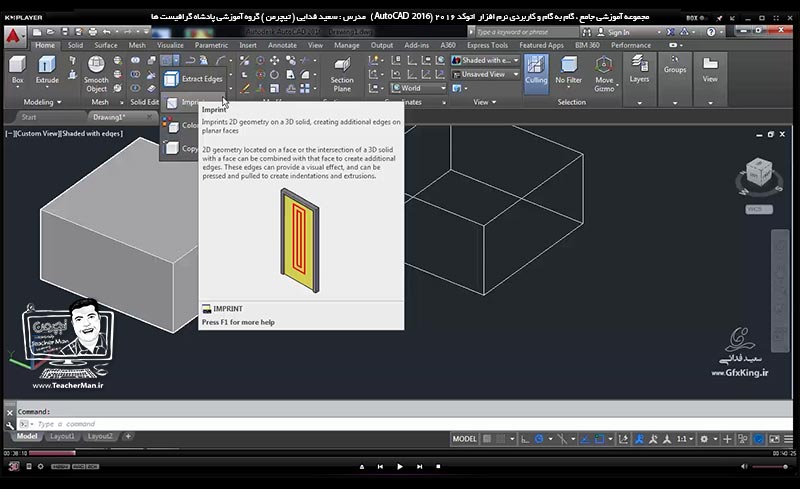Expand the Mesh panel dialog arrow
This screenshot has width=800, height=489.
[x=121, y=103]
